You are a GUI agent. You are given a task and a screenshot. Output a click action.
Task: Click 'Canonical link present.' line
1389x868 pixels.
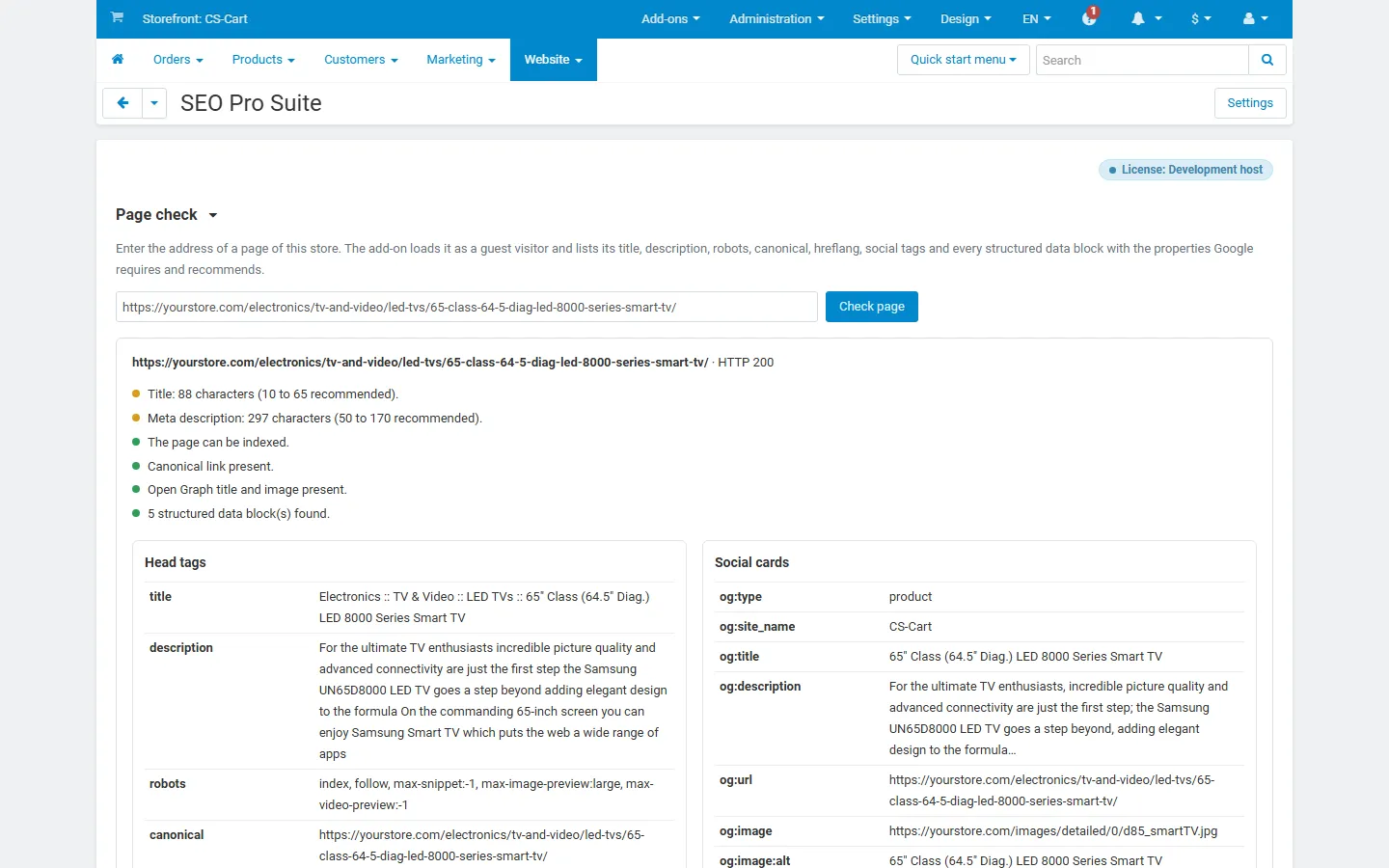click(x=210, y=467)
